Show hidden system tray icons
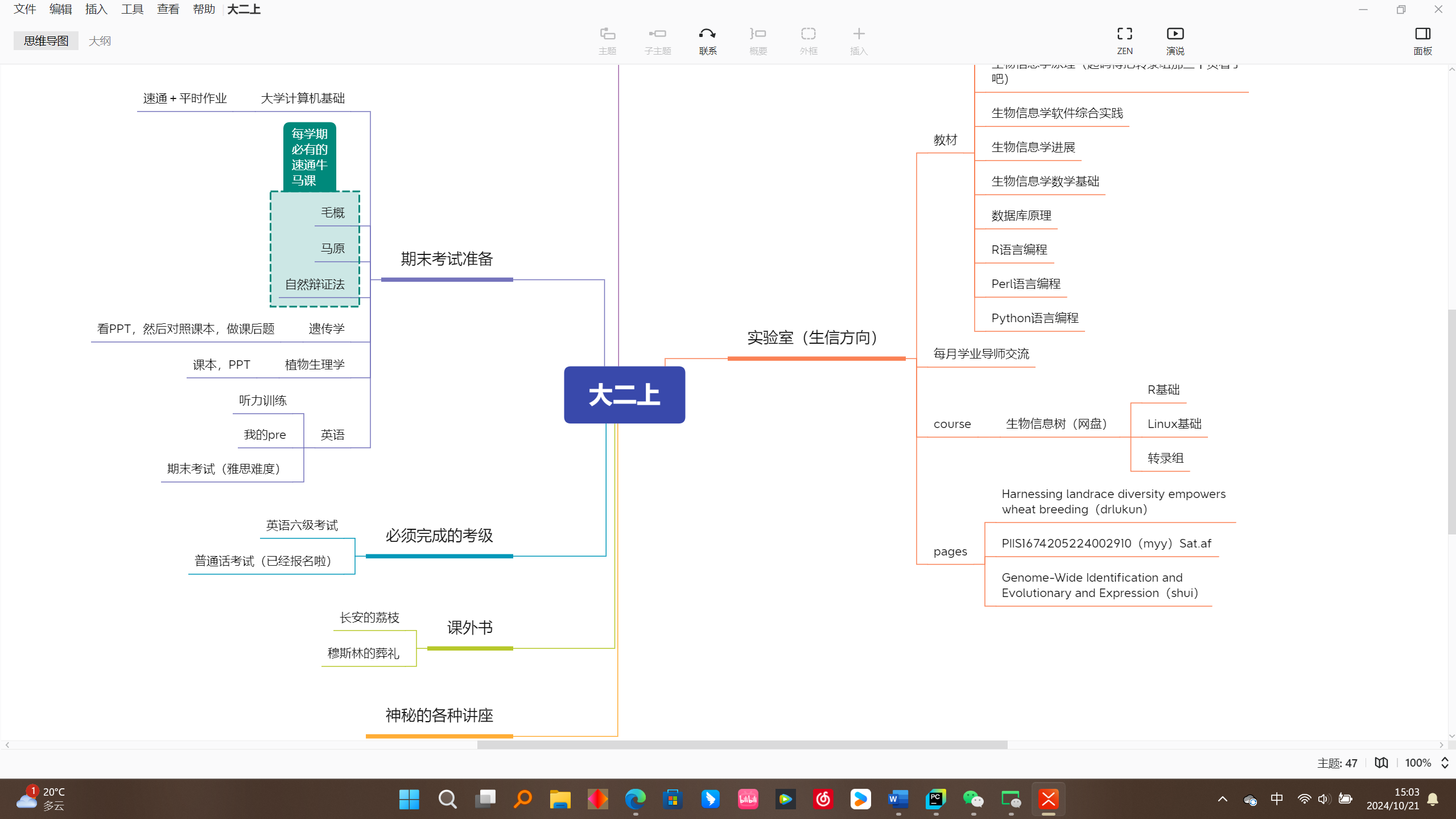Screen dimensions: 1456x819 point(1222,799)
